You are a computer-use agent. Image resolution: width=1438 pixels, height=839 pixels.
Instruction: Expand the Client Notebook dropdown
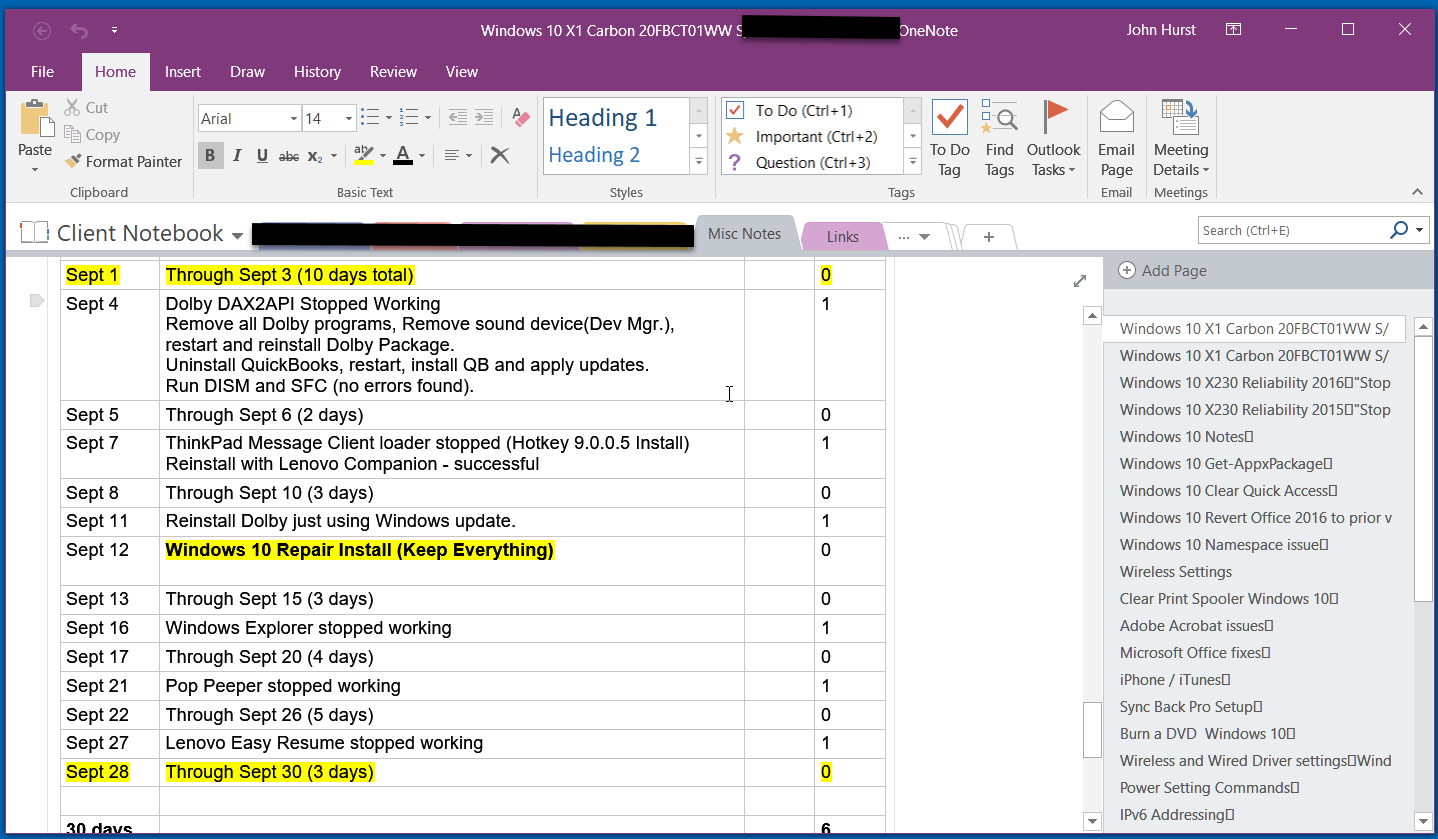(237, 236)
